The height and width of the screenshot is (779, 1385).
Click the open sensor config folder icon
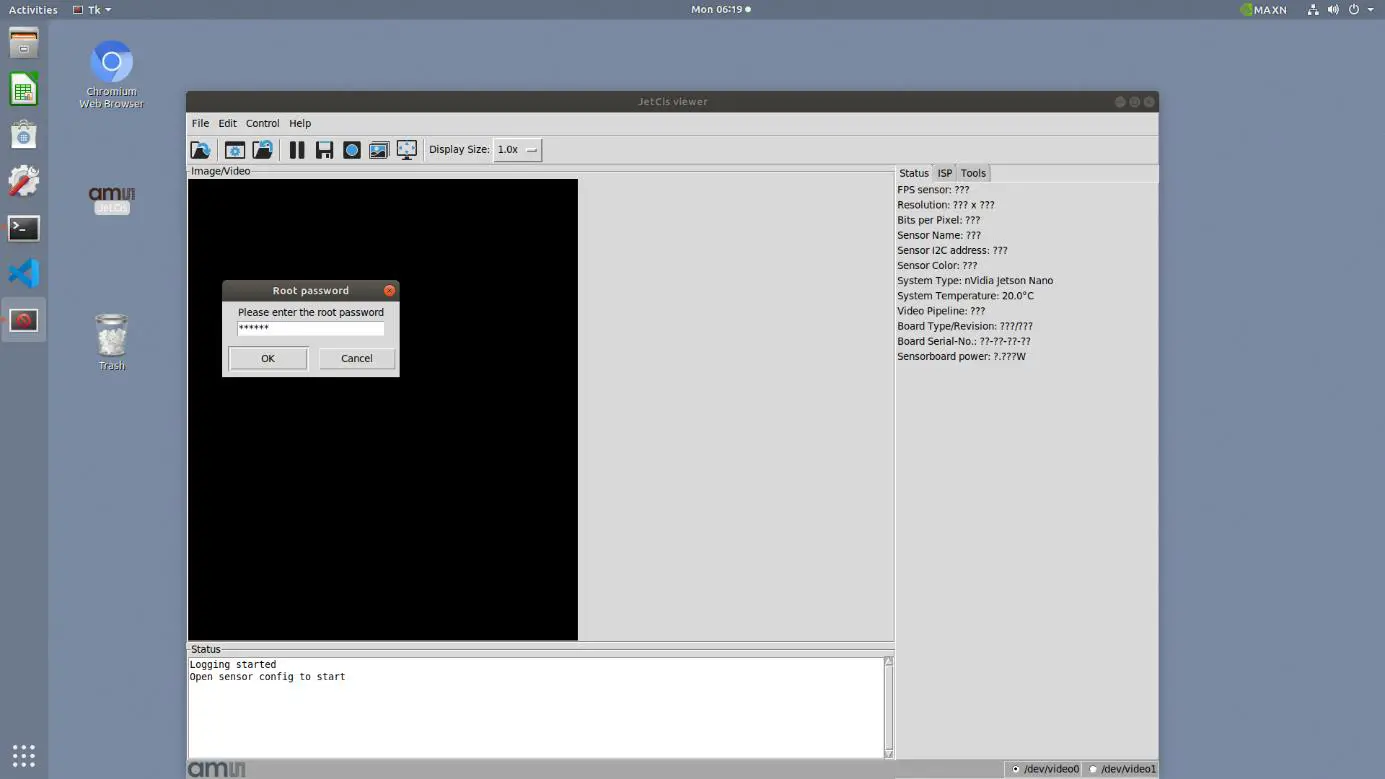[201, 150]
